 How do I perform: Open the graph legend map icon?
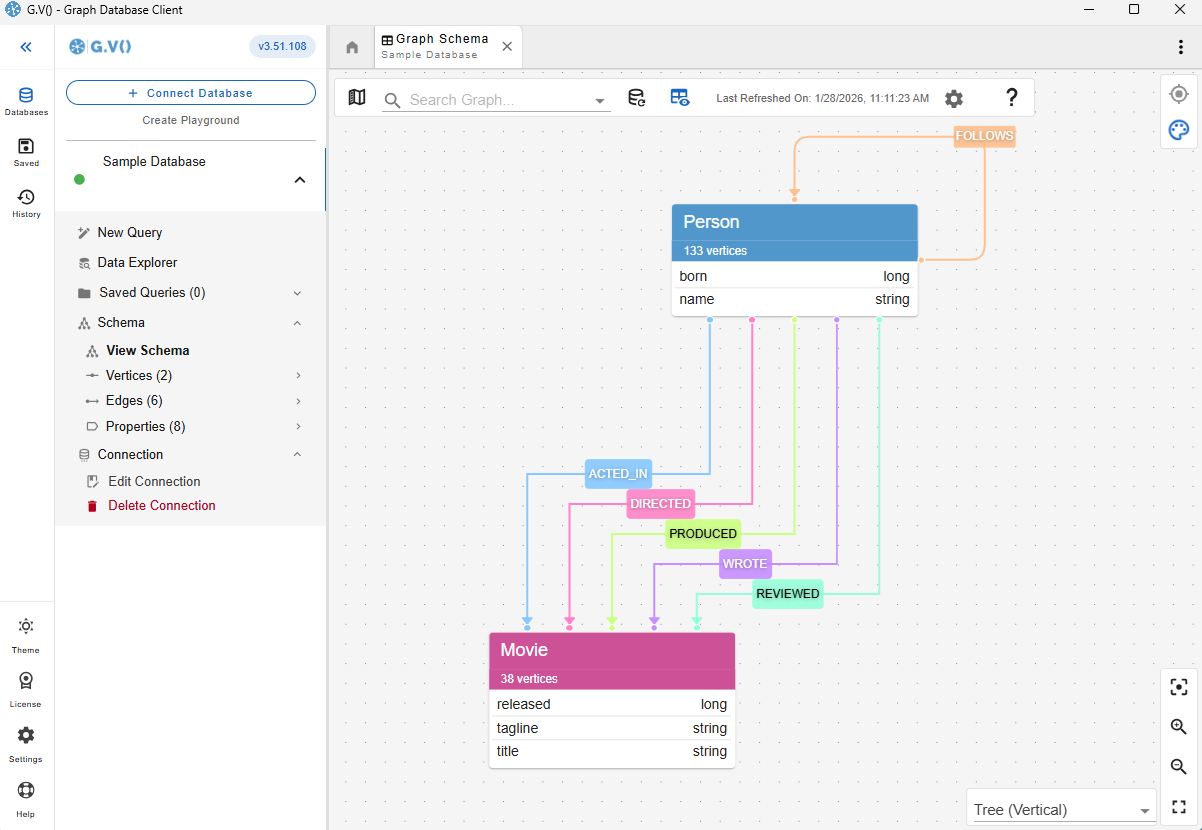357,97
